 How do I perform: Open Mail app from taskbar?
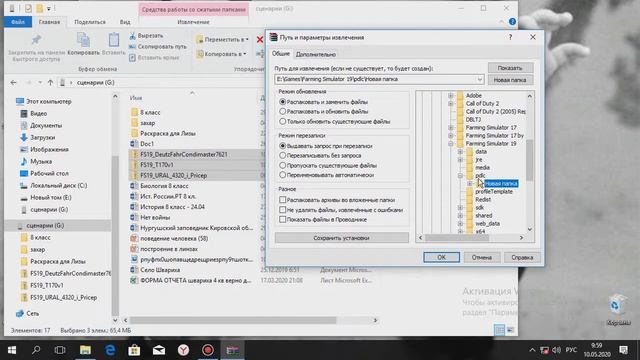coord(159,350)
